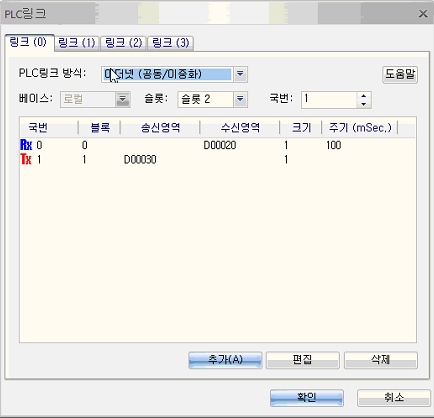Image resolution: width=434 pixels, height=418 pixels.
Task: Cancel with the 취소 button
Action: (394, 398)
